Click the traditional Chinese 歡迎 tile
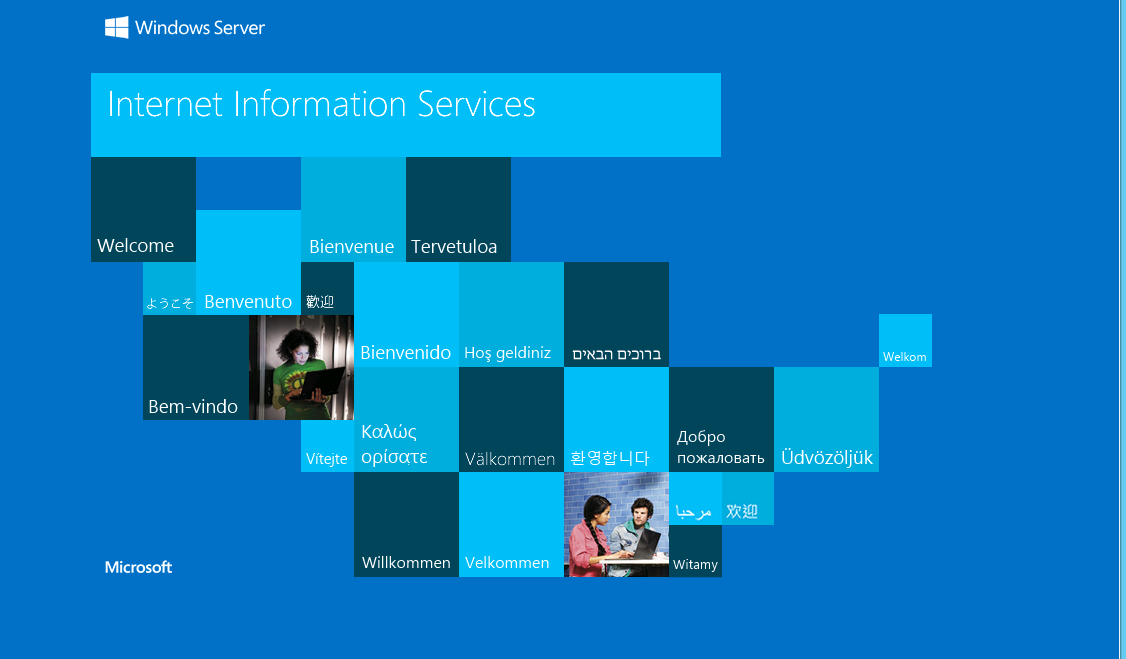Viewport: 1126px width, 659px height. coord(327,289)
